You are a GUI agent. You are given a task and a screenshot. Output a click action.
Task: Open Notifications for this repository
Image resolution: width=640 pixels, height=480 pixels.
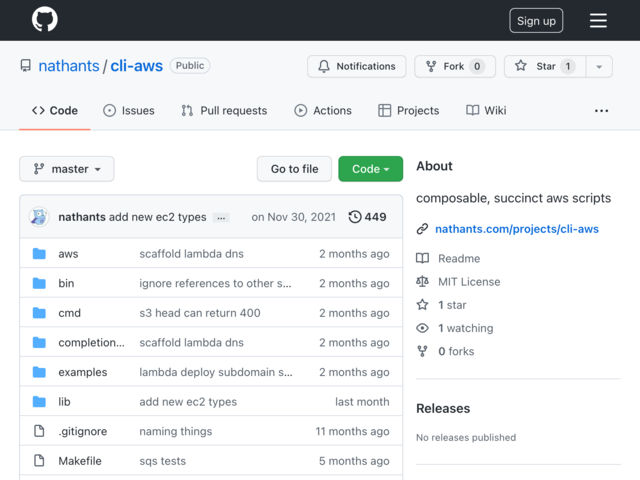point(357,66)
